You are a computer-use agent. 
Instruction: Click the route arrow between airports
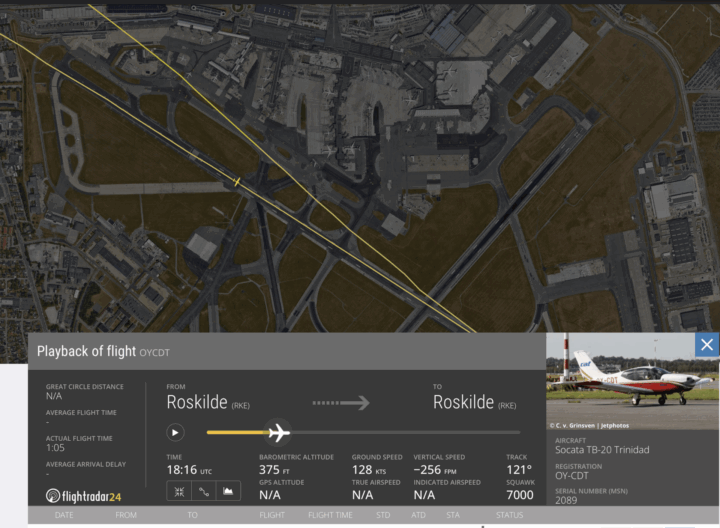click(x=341, y=403)
